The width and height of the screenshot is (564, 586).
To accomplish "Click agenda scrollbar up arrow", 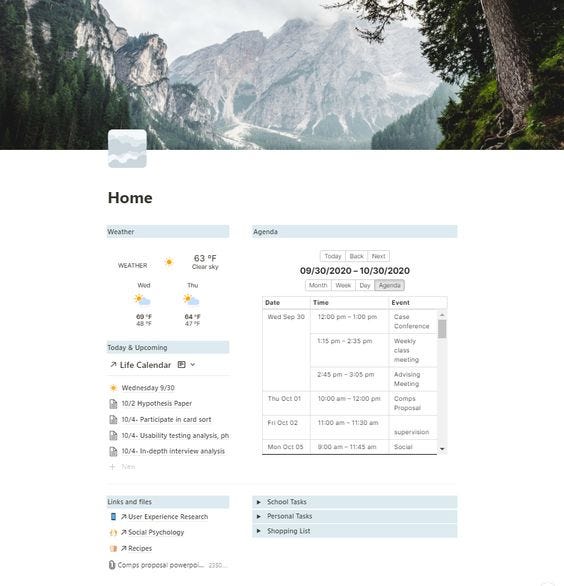I will (442, 315).
